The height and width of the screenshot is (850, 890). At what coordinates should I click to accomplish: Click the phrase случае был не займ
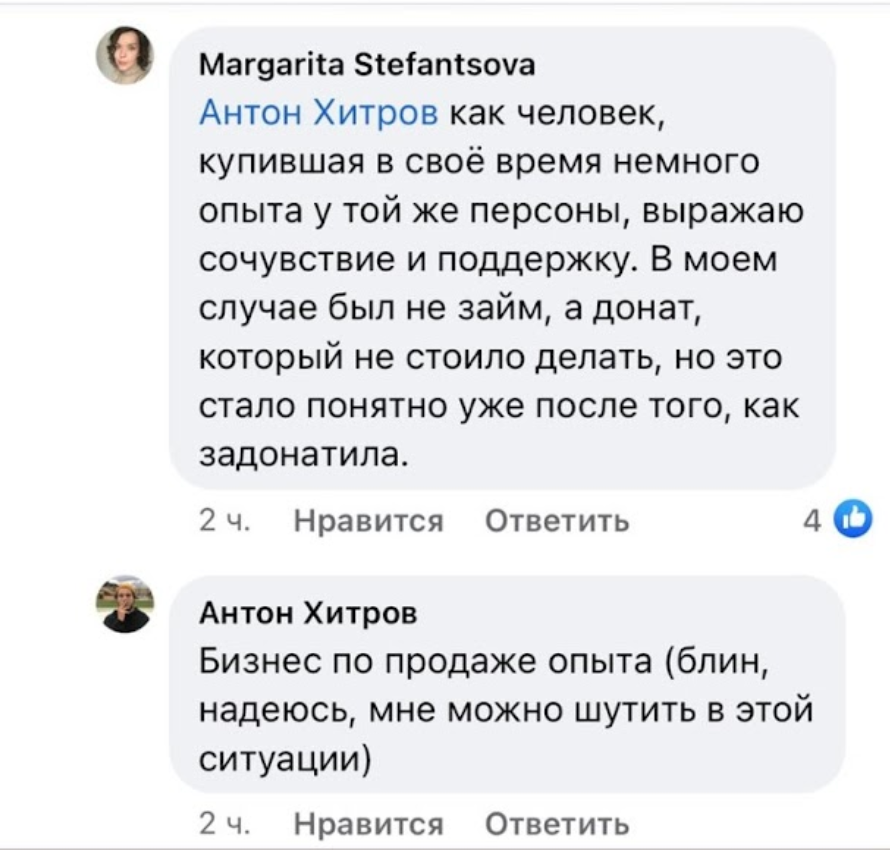coord(373,309)
